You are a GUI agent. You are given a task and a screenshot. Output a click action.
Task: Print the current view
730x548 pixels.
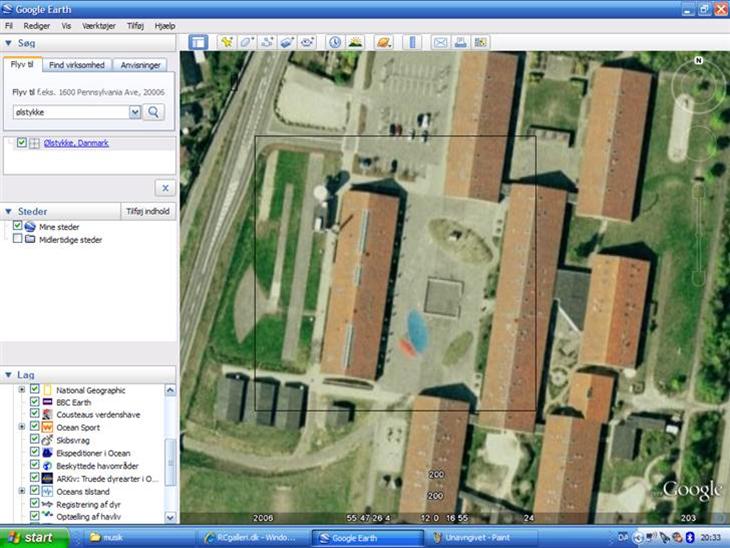(x=460, y=42)
